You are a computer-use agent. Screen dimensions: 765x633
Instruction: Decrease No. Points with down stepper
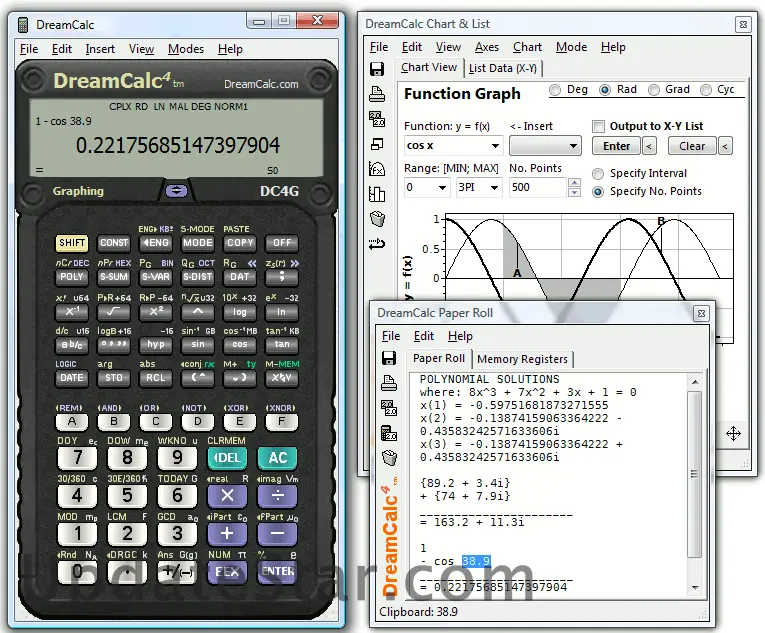(x=575, y=192)
